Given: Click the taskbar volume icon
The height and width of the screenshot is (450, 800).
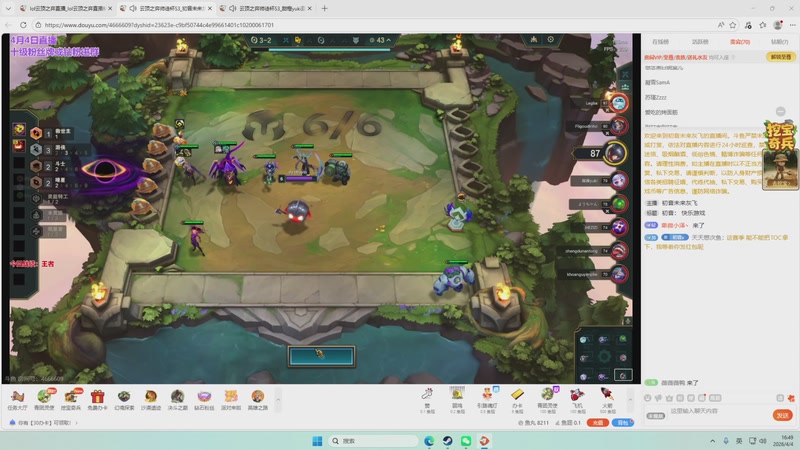Looking at the screenshot, I should pyautogui.click(x=763, y=441).
